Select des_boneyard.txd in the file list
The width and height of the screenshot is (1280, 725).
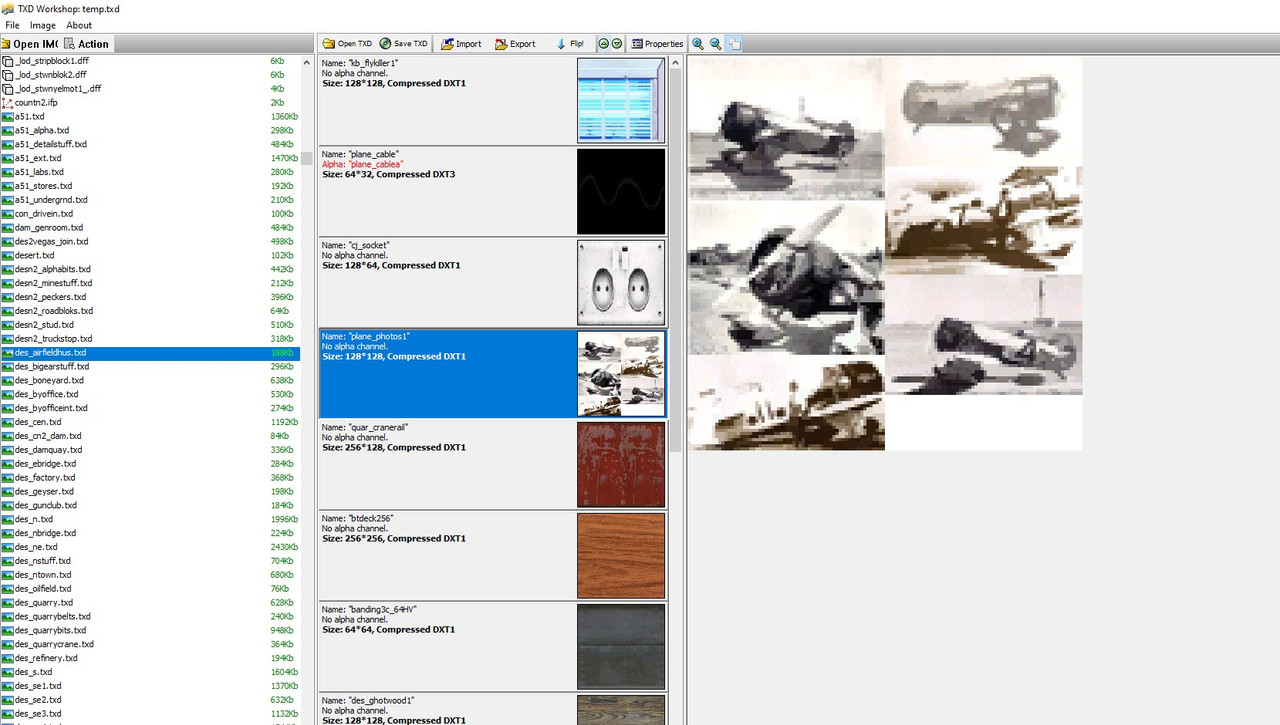point(150,381)
